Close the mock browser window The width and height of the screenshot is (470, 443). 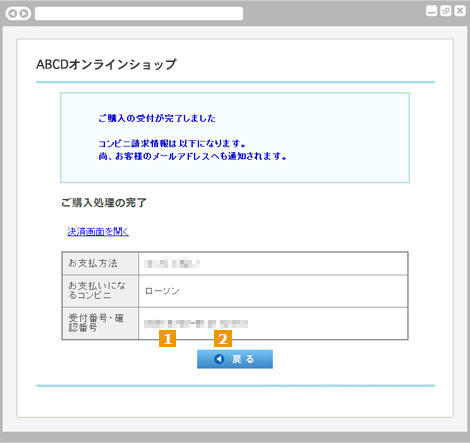460,11
